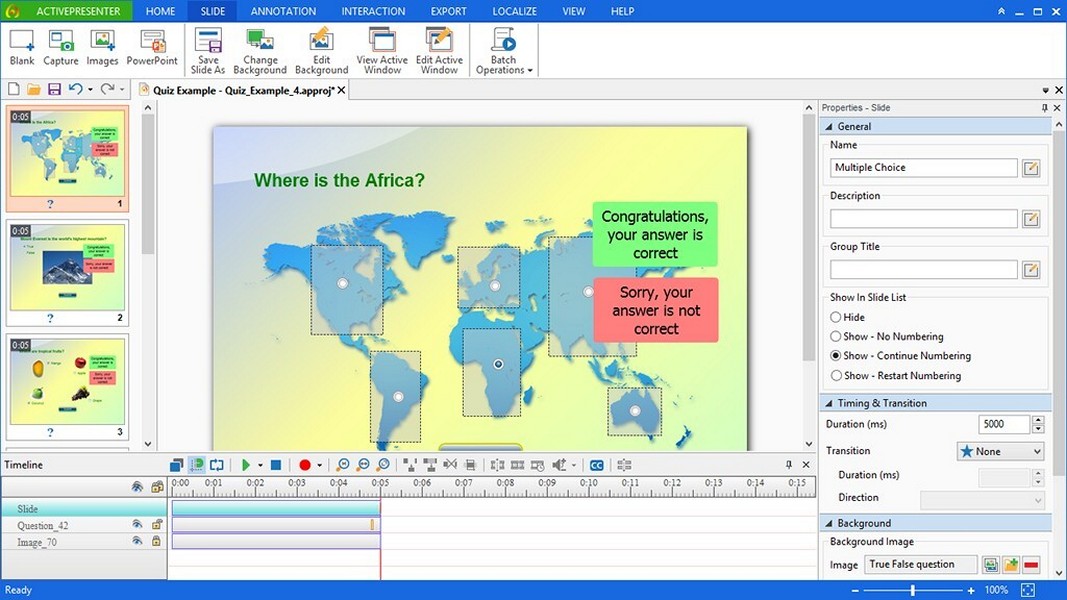Open the HOME ribbon tab
The width and height of the screenshot is (1067, 600).
click(x=161, y=11)
